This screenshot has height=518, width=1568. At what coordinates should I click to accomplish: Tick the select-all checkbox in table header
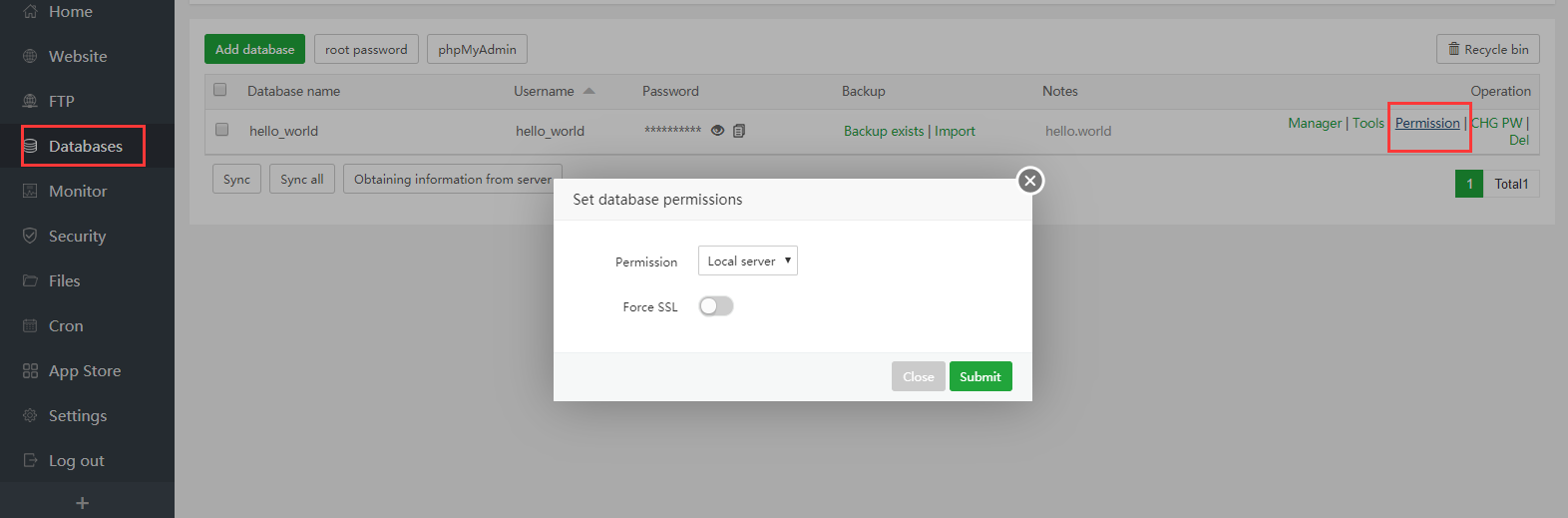(220, 90)
